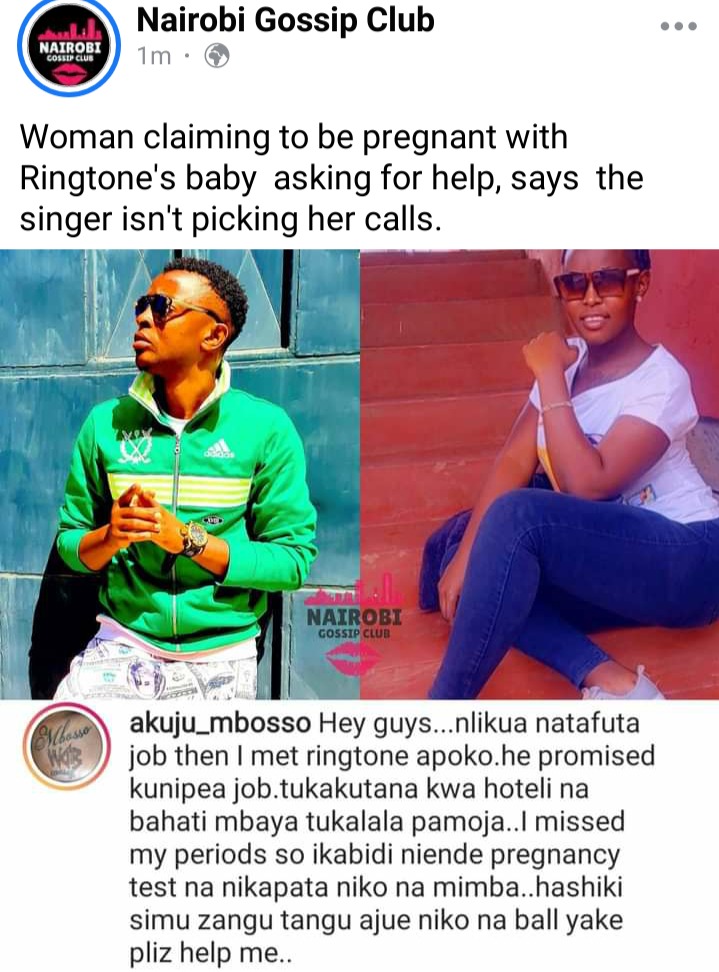Click the woman's sunglasses in right photo
Image resolution: width=719 pixels, height=972 pixels.
tap(595, 283)
